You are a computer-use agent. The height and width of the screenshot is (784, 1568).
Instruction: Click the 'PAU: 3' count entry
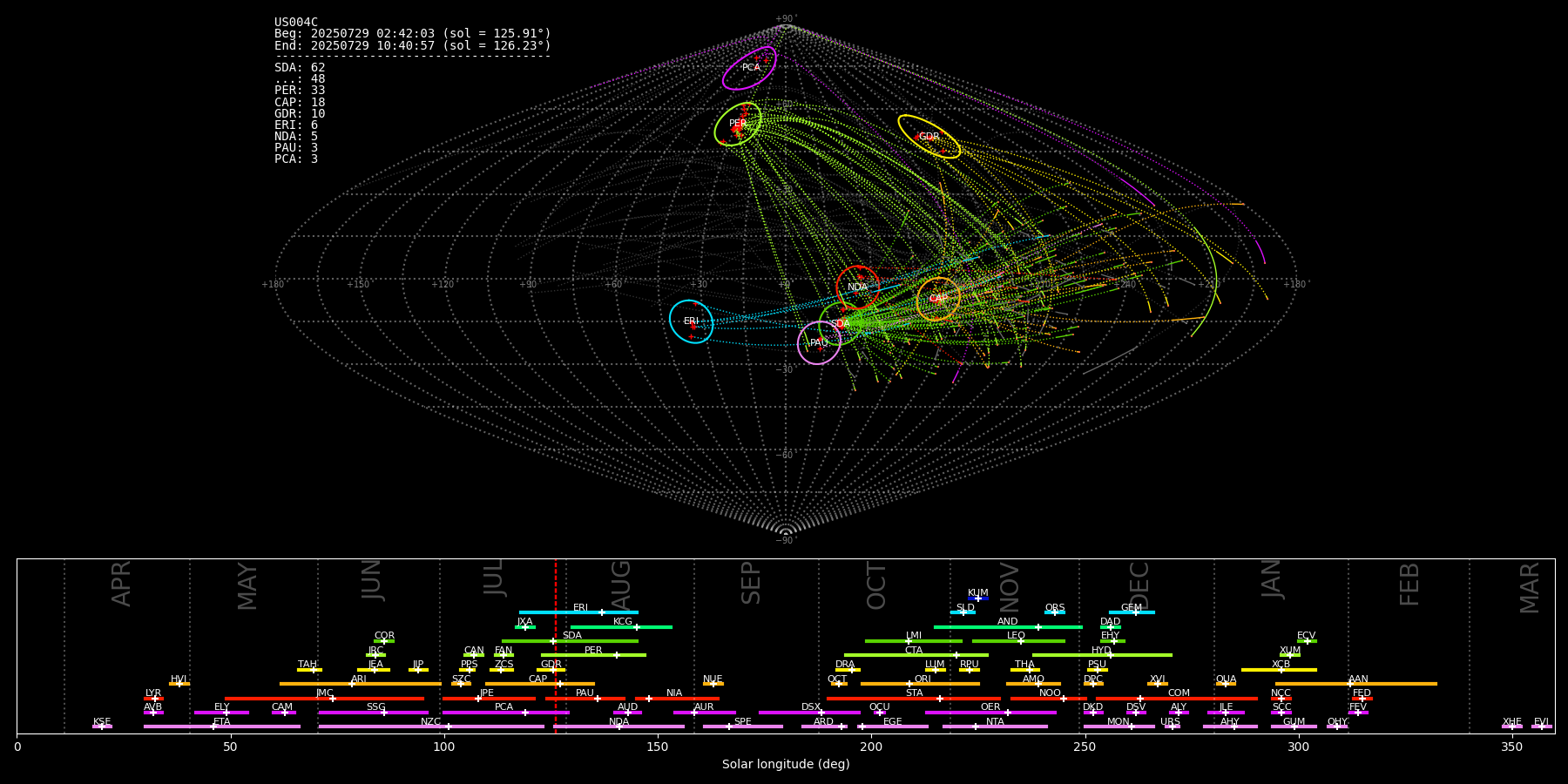click(x=296, y=148)
